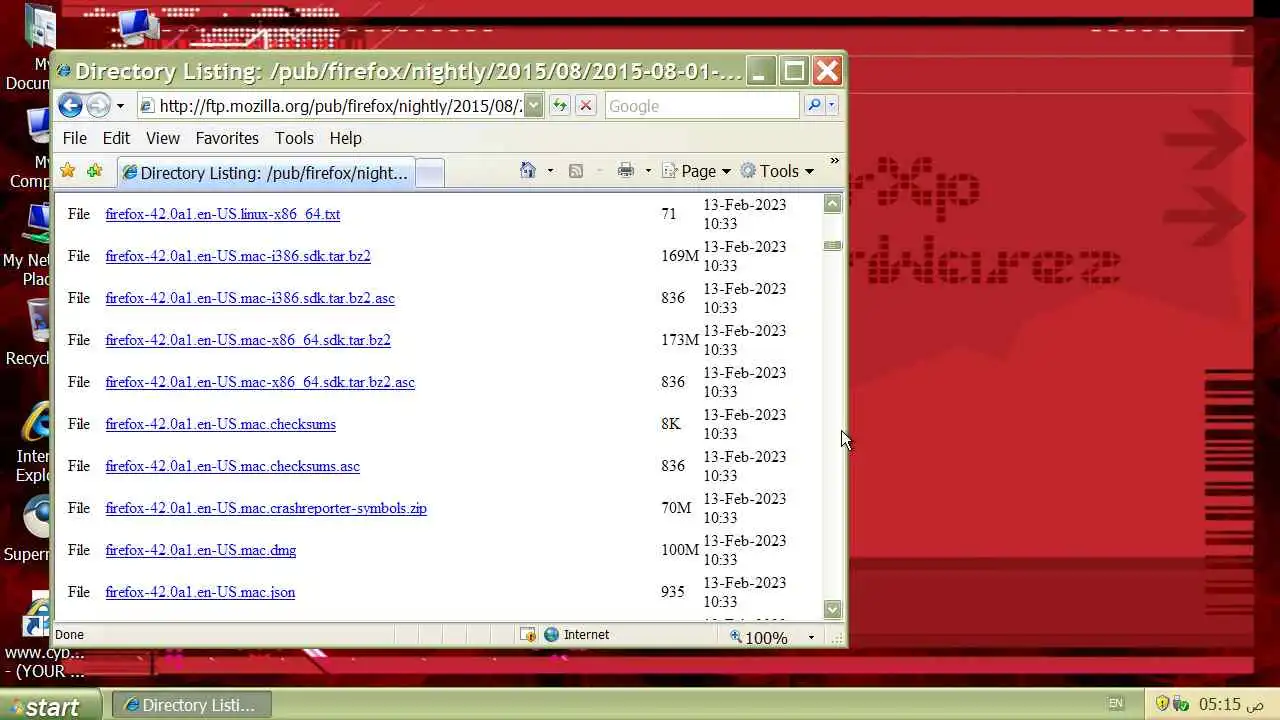
Task: Open the Page toolbar menu
Action: pyautogui.click(x=697, y=171)
